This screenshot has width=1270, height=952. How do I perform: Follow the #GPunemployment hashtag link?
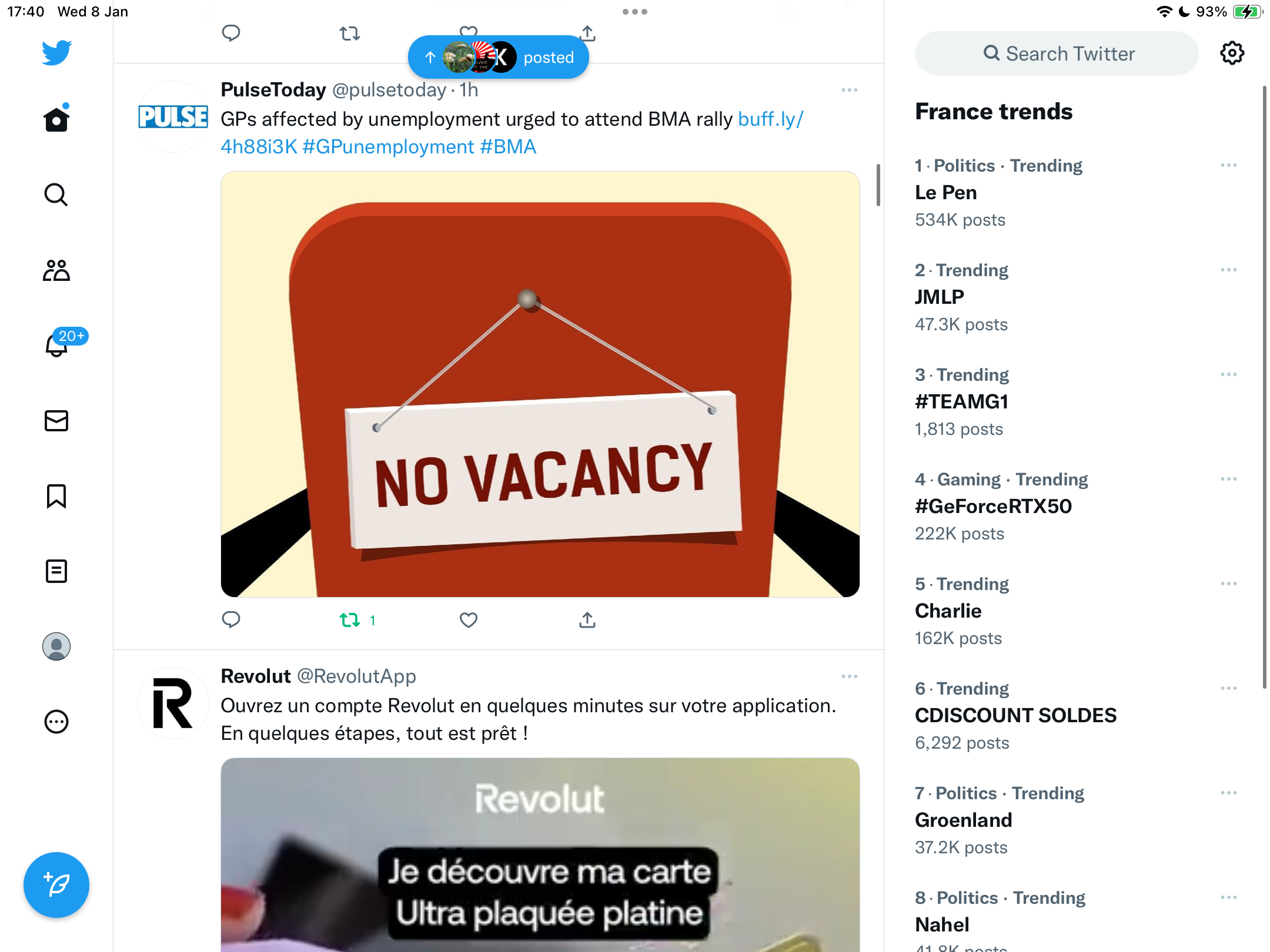[388, 147]
